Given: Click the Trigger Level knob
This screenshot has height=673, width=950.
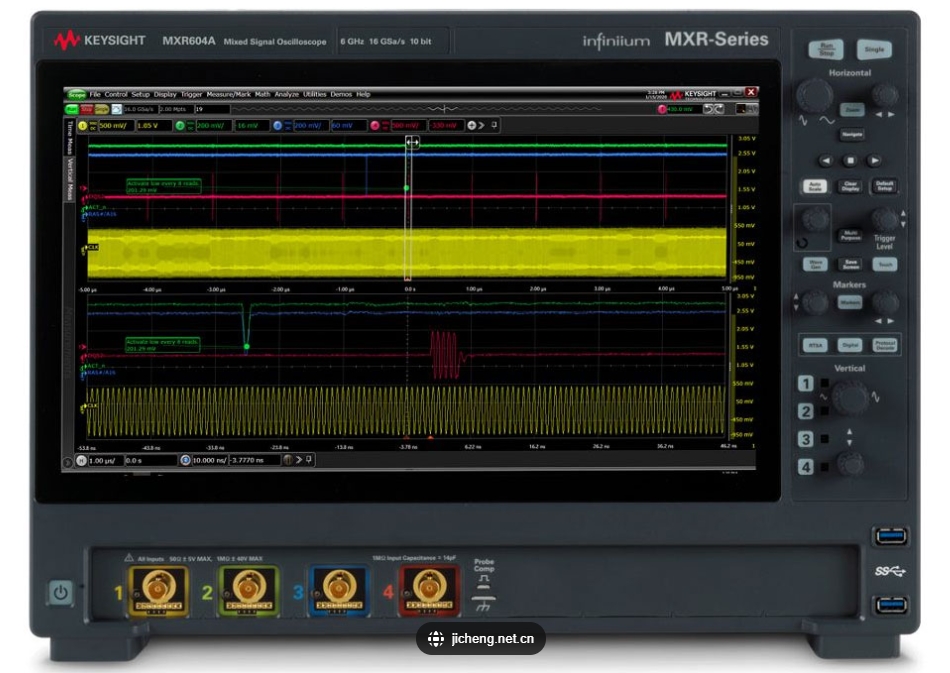Looking at the screenshot, I should [x=885, y=219].
